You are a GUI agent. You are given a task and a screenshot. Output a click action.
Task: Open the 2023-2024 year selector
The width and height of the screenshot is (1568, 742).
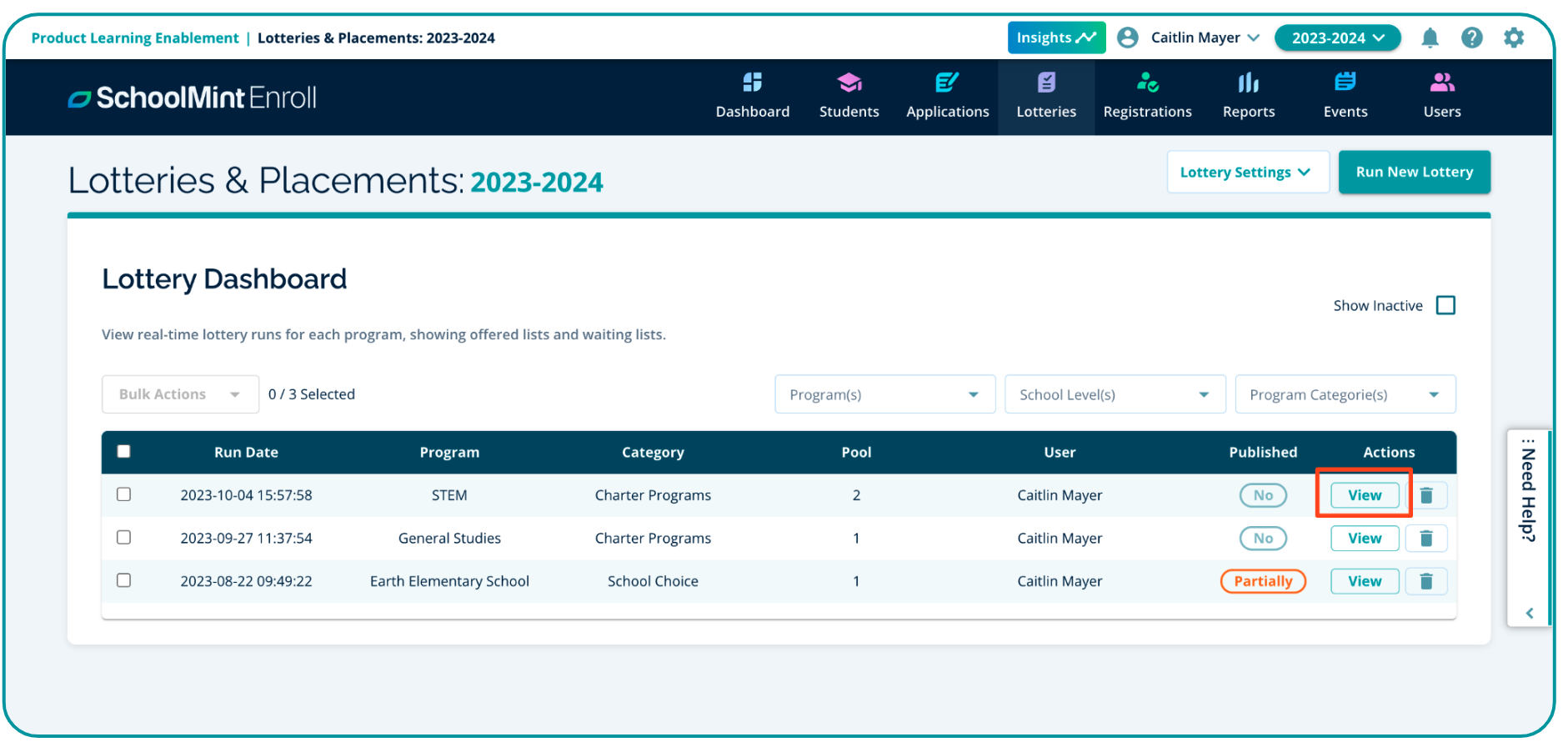coord(1337,38)
